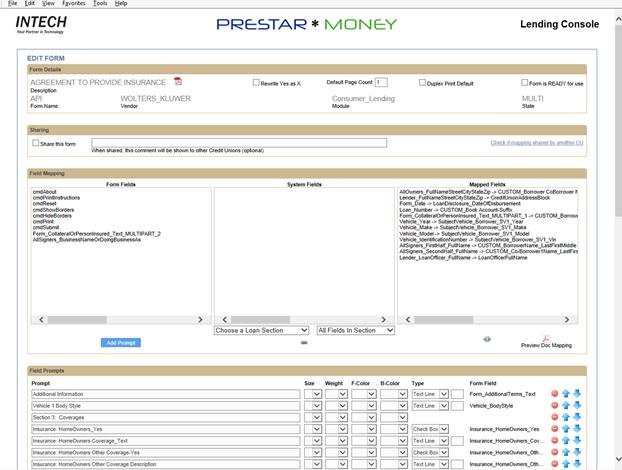Viewport: 622px width, 470px height.
Task: Check the Duplex Print Default option
Action: (423, 83)
